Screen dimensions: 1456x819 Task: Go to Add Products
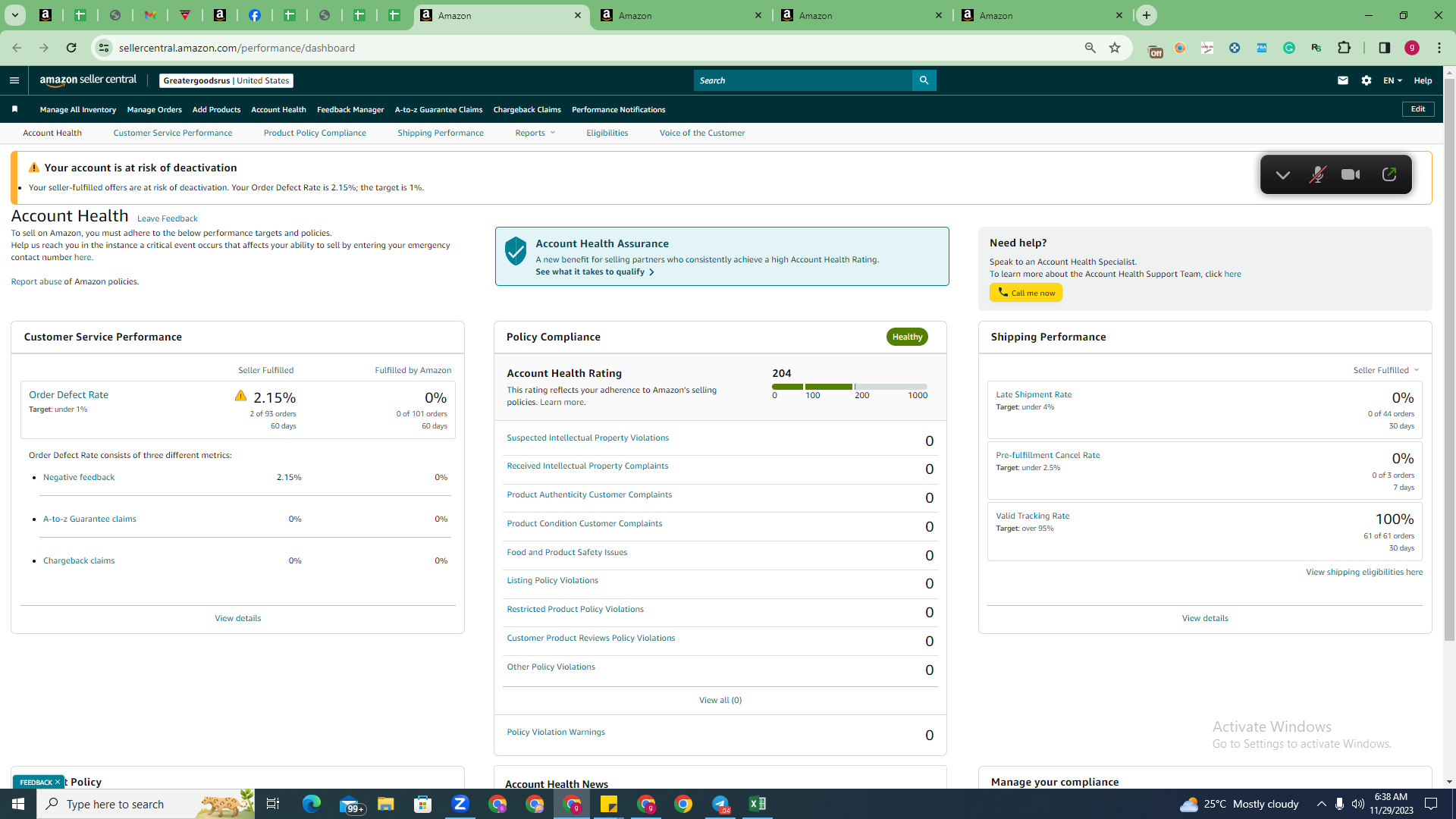coord(216,110)
